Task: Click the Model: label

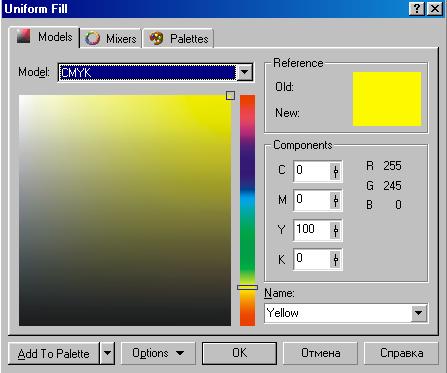Action: tap(34, 72)
